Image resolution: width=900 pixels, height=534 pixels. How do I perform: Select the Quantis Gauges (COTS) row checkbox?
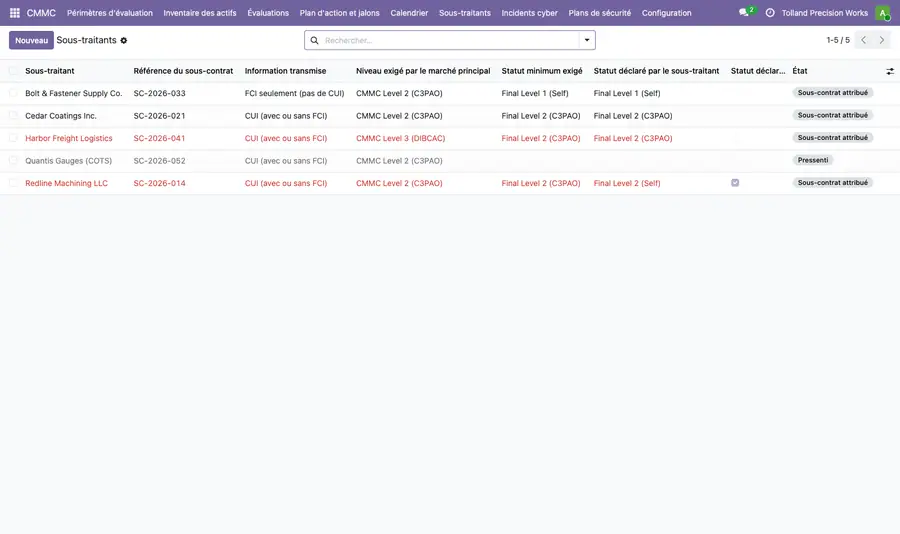[13, 160]
